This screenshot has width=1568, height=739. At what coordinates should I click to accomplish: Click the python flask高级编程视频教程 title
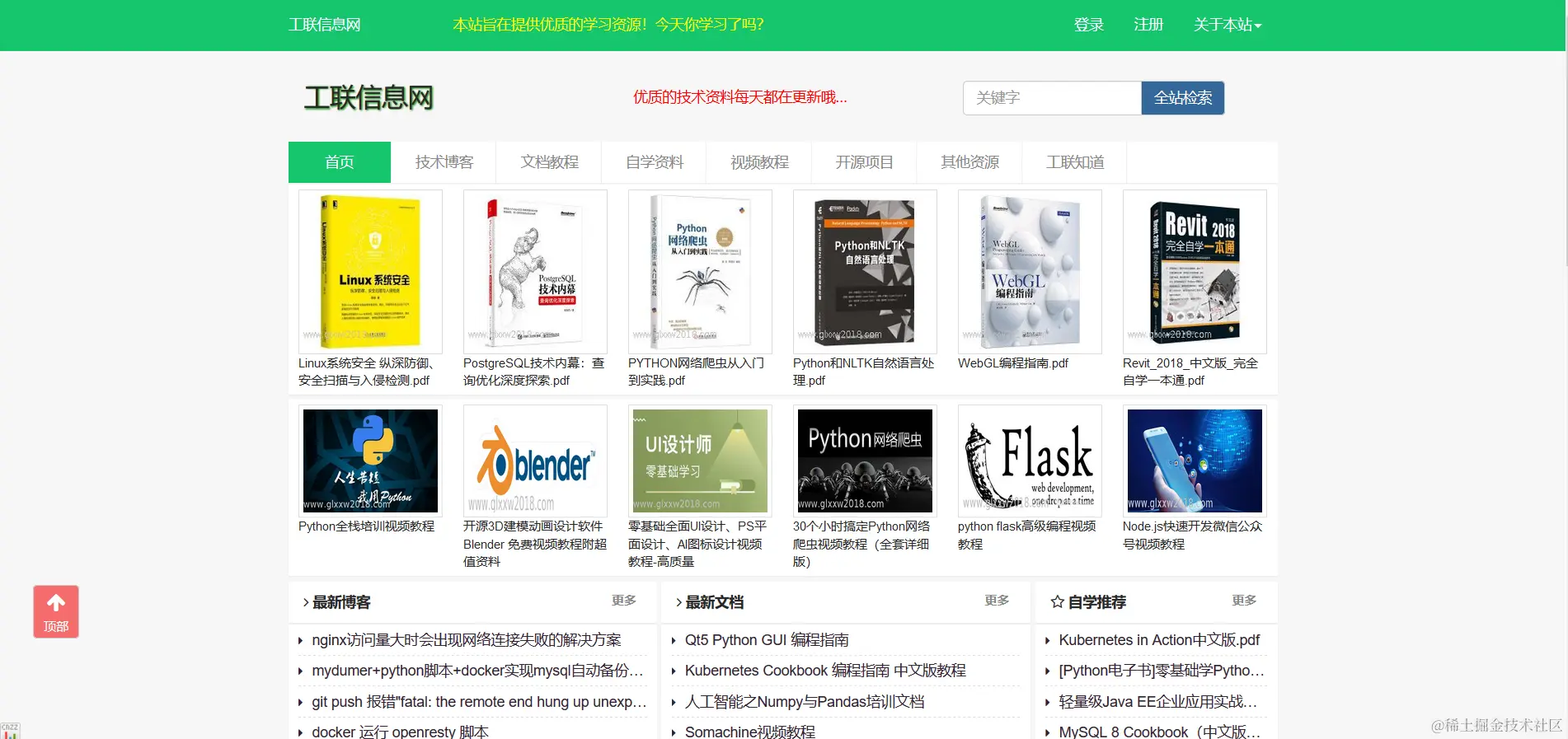coord(1027,536)
